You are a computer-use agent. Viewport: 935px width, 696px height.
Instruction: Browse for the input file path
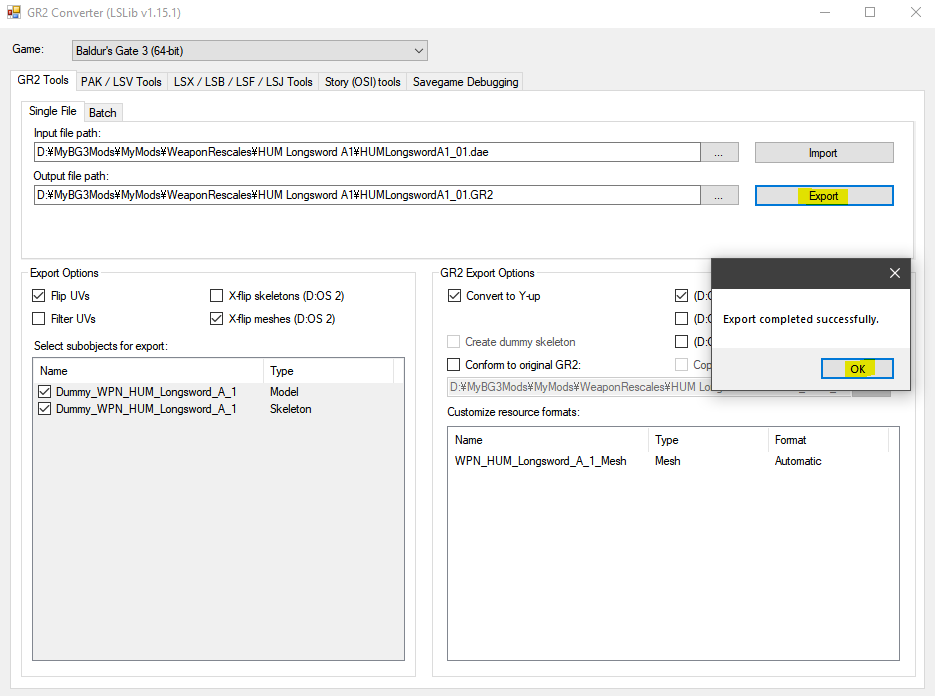tap(719, 153)
